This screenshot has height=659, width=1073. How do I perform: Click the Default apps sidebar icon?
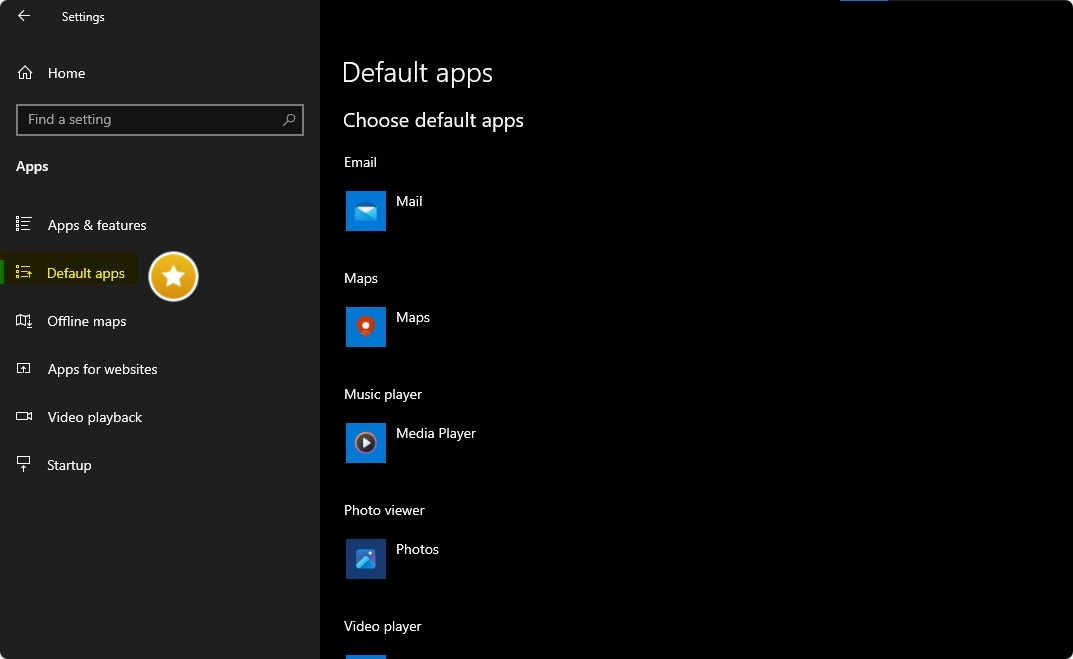coord(24,272)
